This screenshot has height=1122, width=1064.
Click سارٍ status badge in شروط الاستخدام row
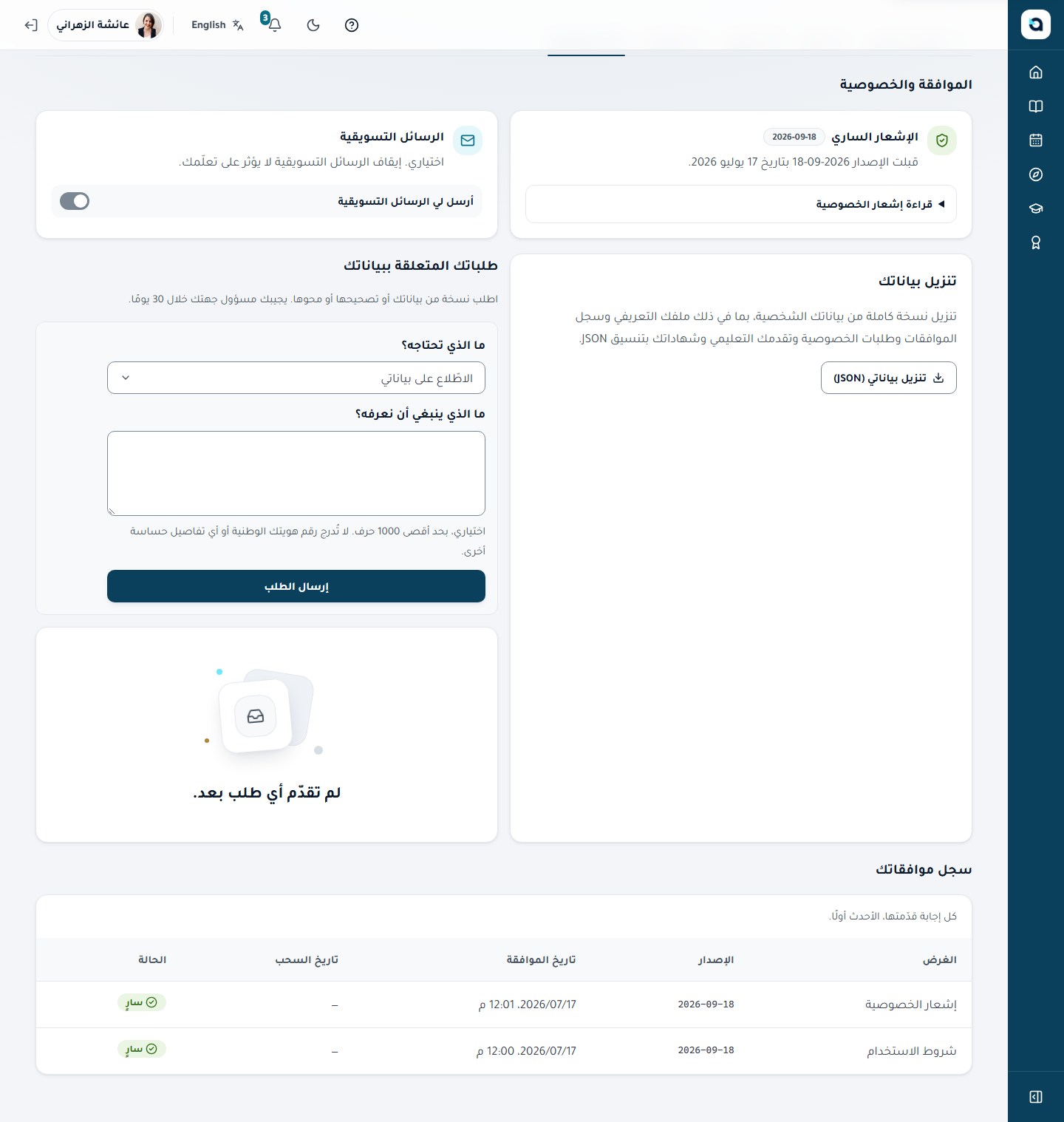[x=142, y=1049]
